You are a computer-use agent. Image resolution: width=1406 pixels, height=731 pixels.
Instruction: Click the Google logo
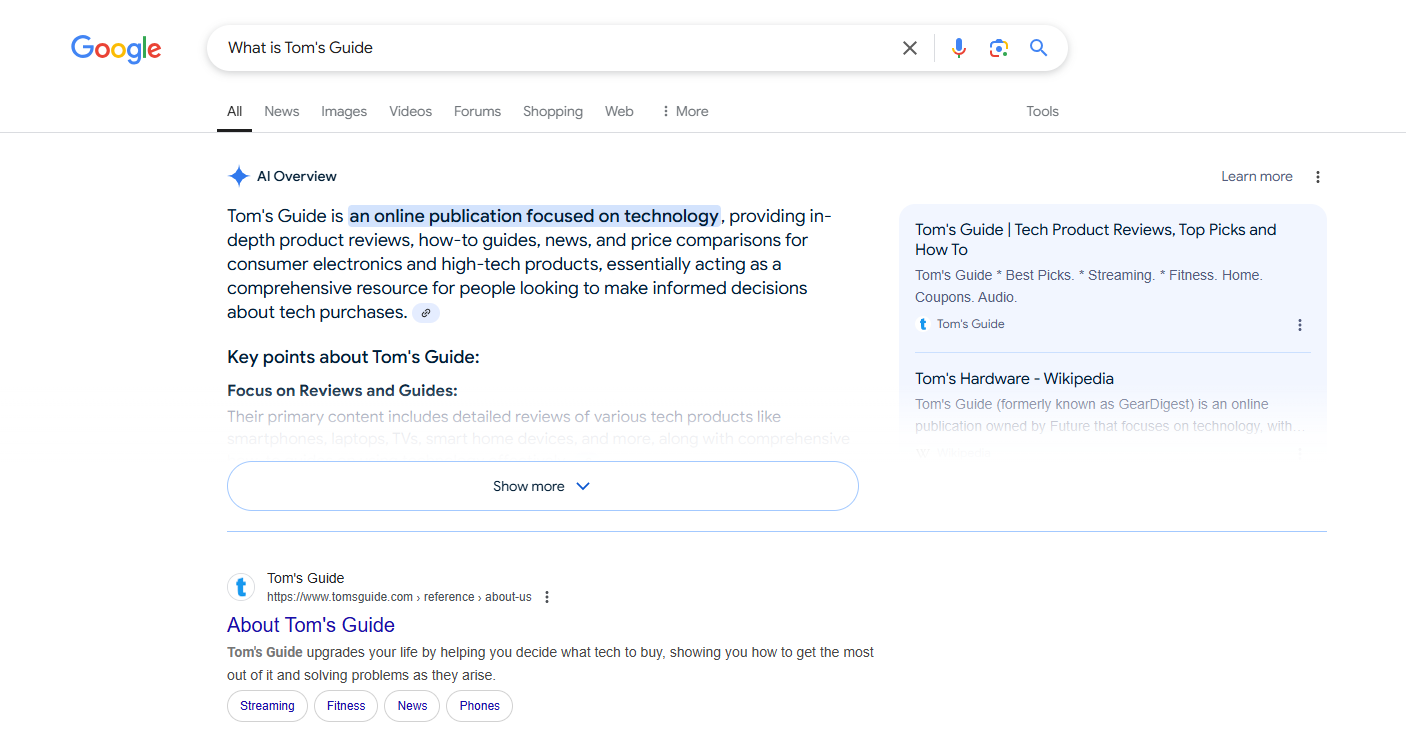116,48
